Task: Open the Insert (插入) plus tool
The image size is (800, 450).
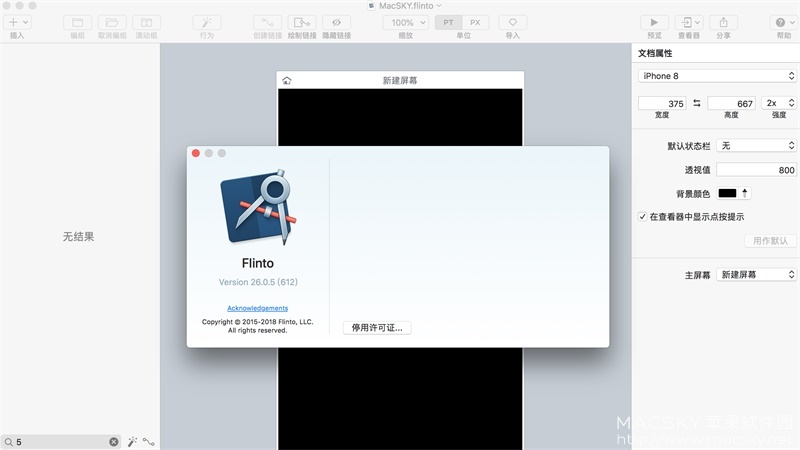Action: (x=14, y=22)
